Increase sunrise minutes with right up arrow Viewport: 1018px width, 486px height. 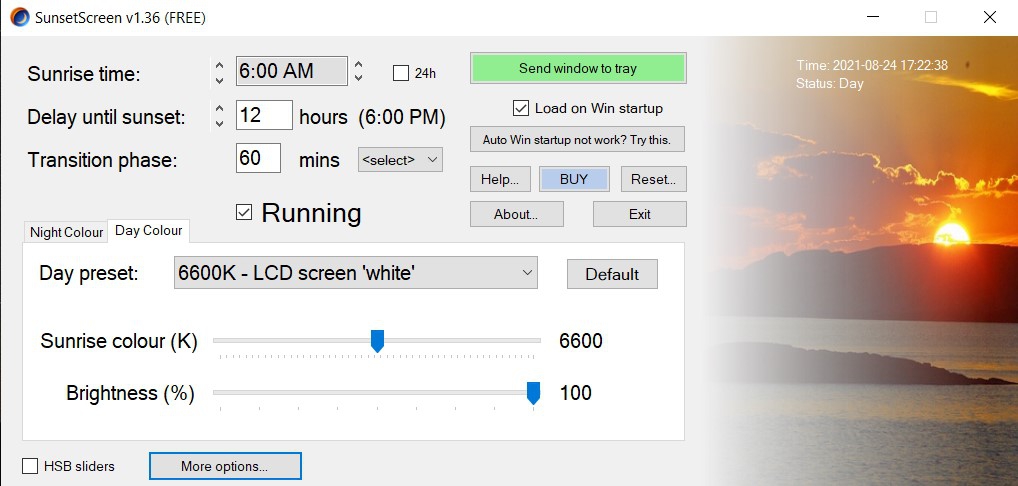(x=358, y=65)
